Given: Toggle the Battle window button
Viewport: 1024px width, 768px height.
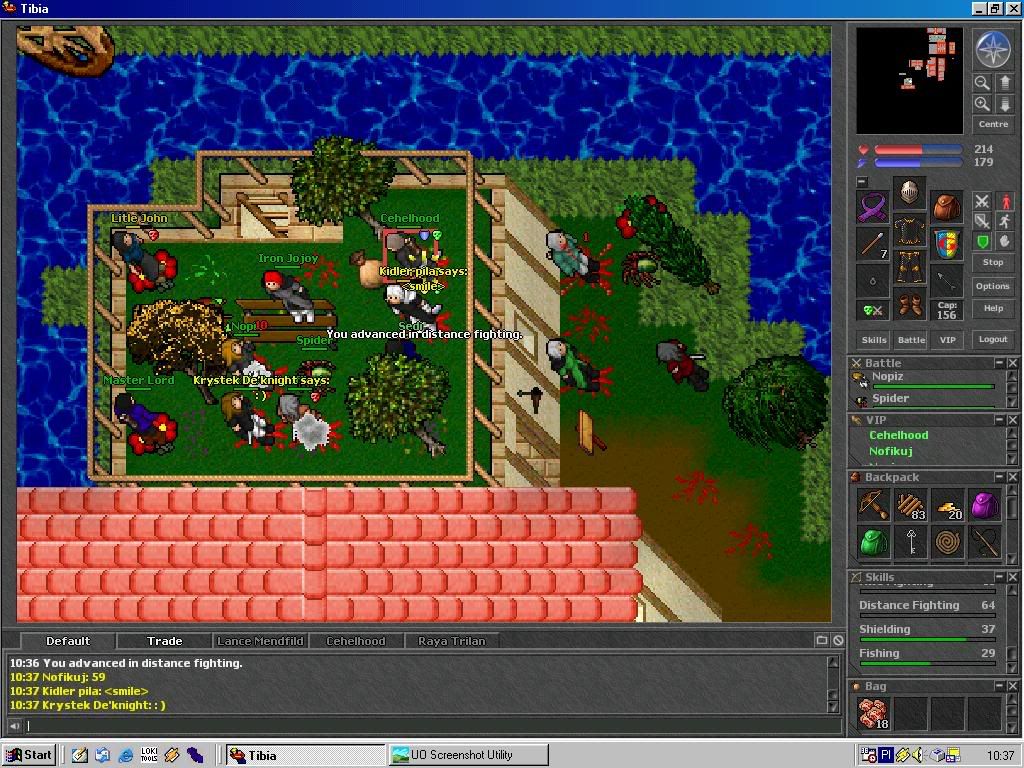Looking at the screenshot, I should point(911,340).
